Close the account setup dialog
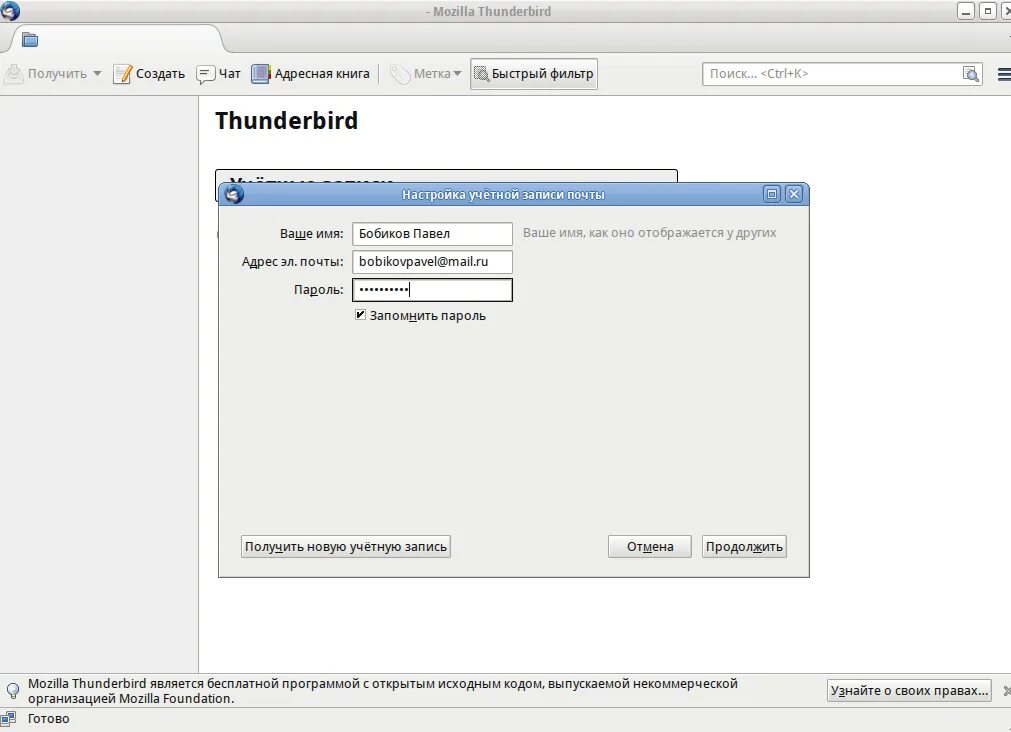 (794, 193)
